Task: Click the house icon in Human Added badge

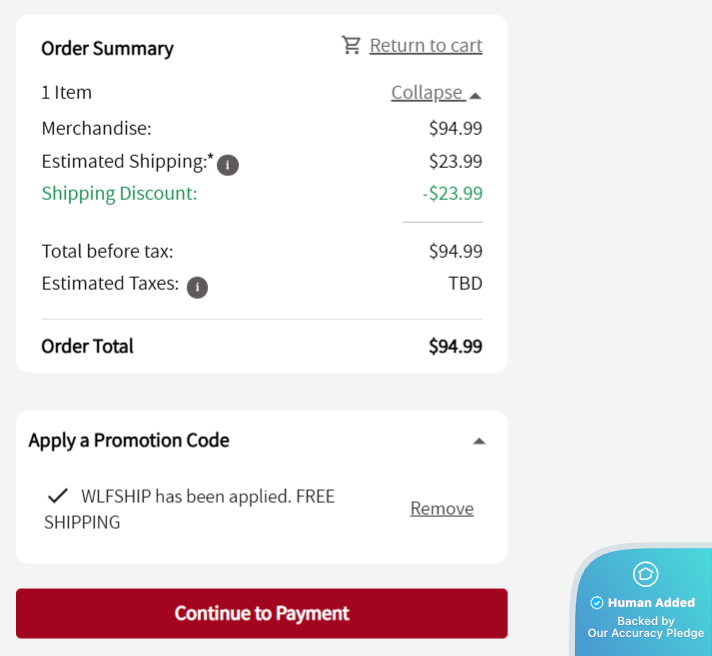Action: [x=645, y=574]
